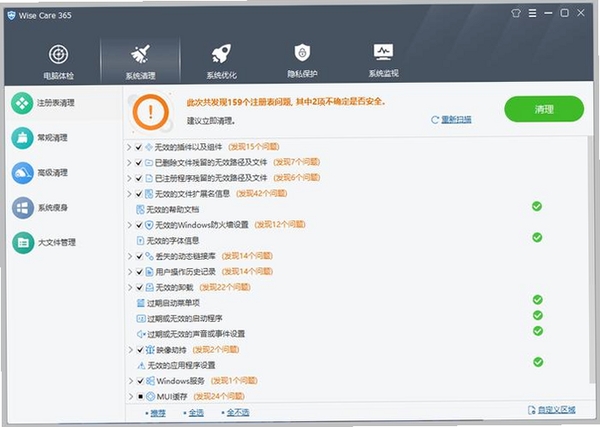Click the 映像劫持 bug icon
Image resolution: width=600 pixels, height=427 pixels.
[x=150, y=350]
